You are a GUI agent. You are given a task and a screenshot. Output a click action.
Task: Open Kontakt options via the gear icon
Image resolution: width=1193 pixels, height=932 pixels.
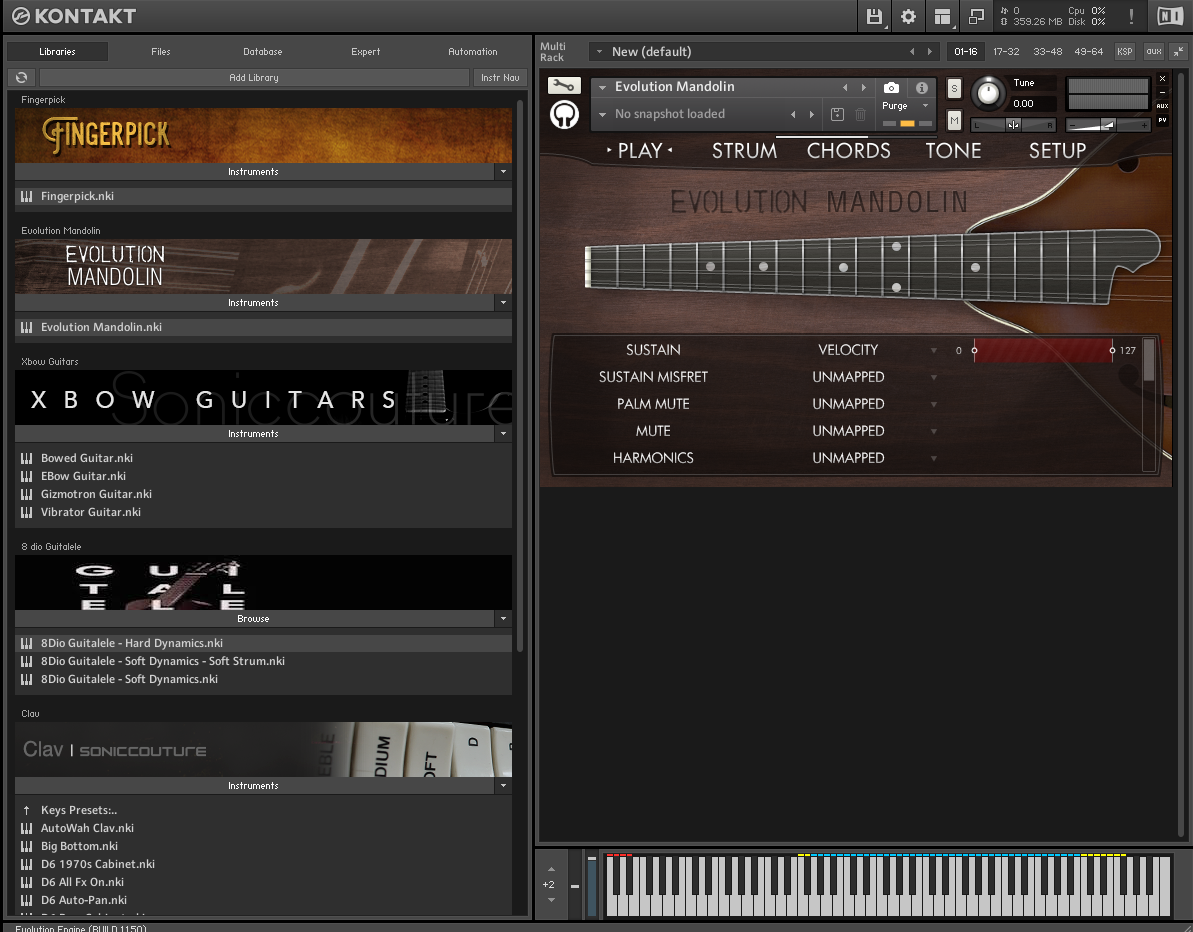point(908,16)
